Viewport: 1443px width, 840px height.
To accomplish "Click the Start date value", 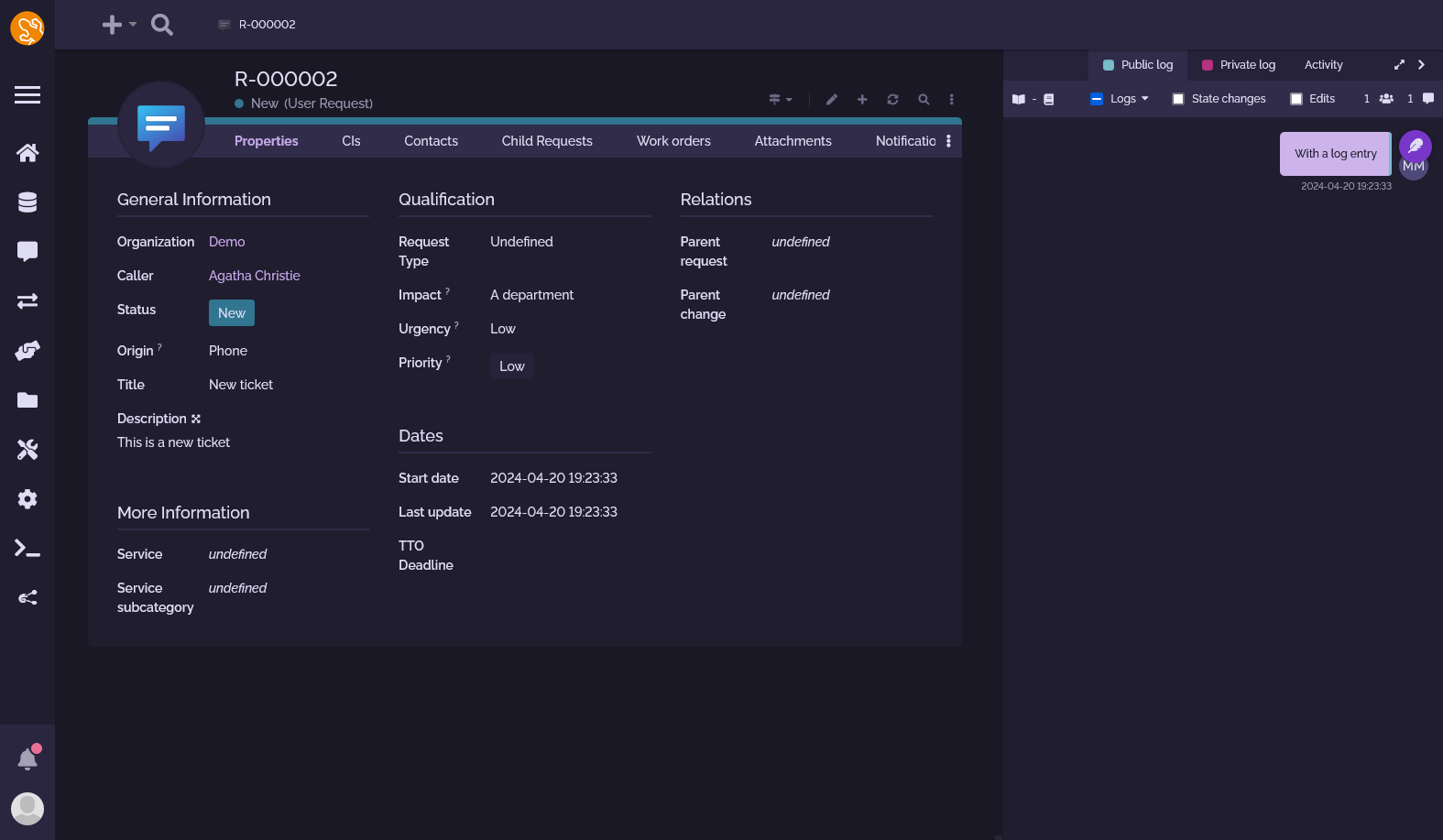I will [553, 478].
